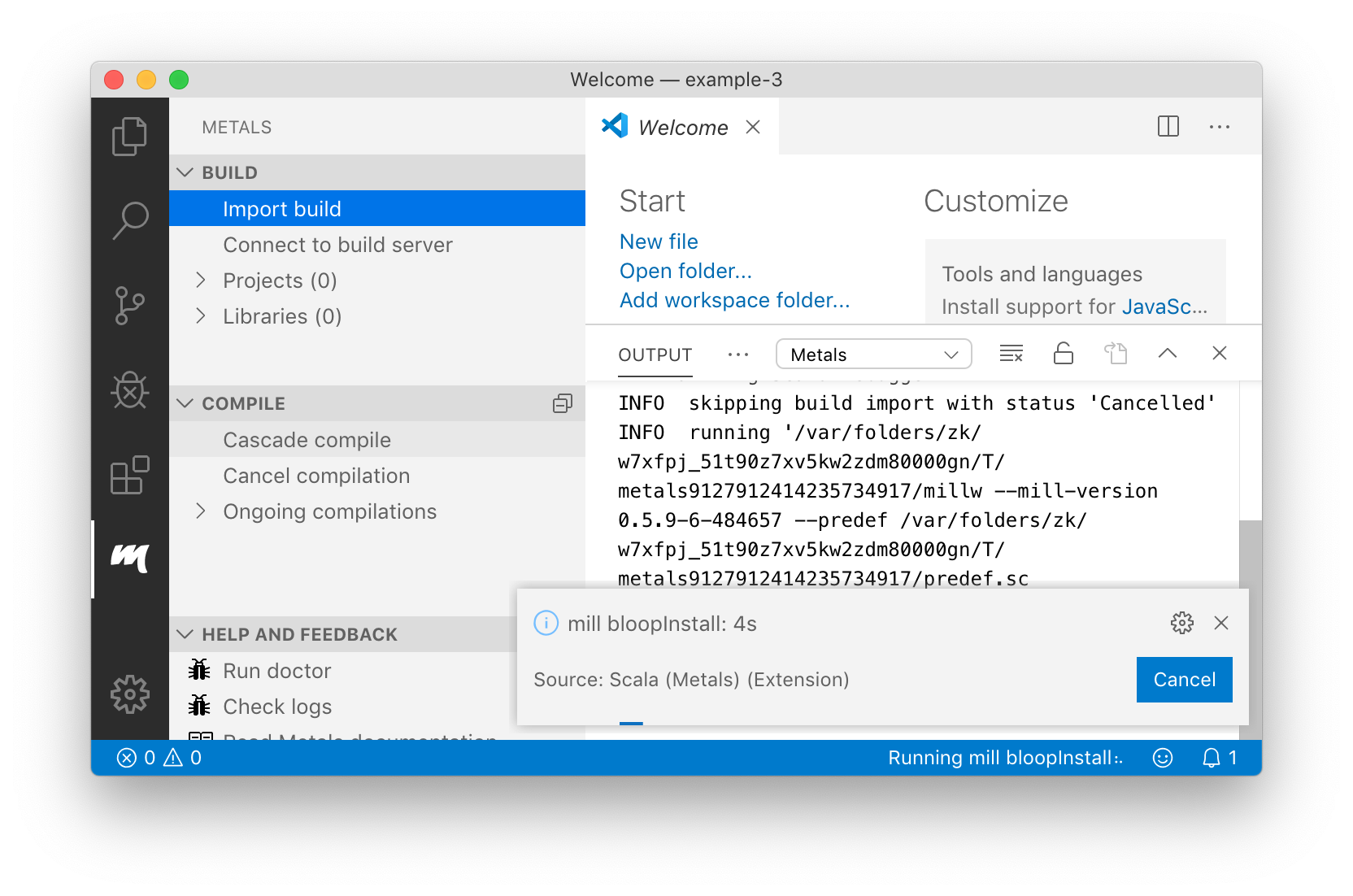Click the New file link
Image resolution: width=1353 pixels, height=896 pixels.
pos(659,241)
